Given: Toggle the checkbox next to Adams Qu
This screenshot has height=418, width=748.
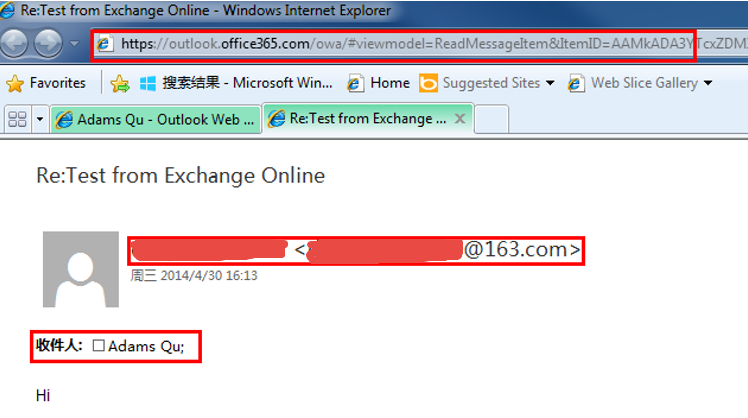Looking at the screenshot, I should click(x=98, y=345).
